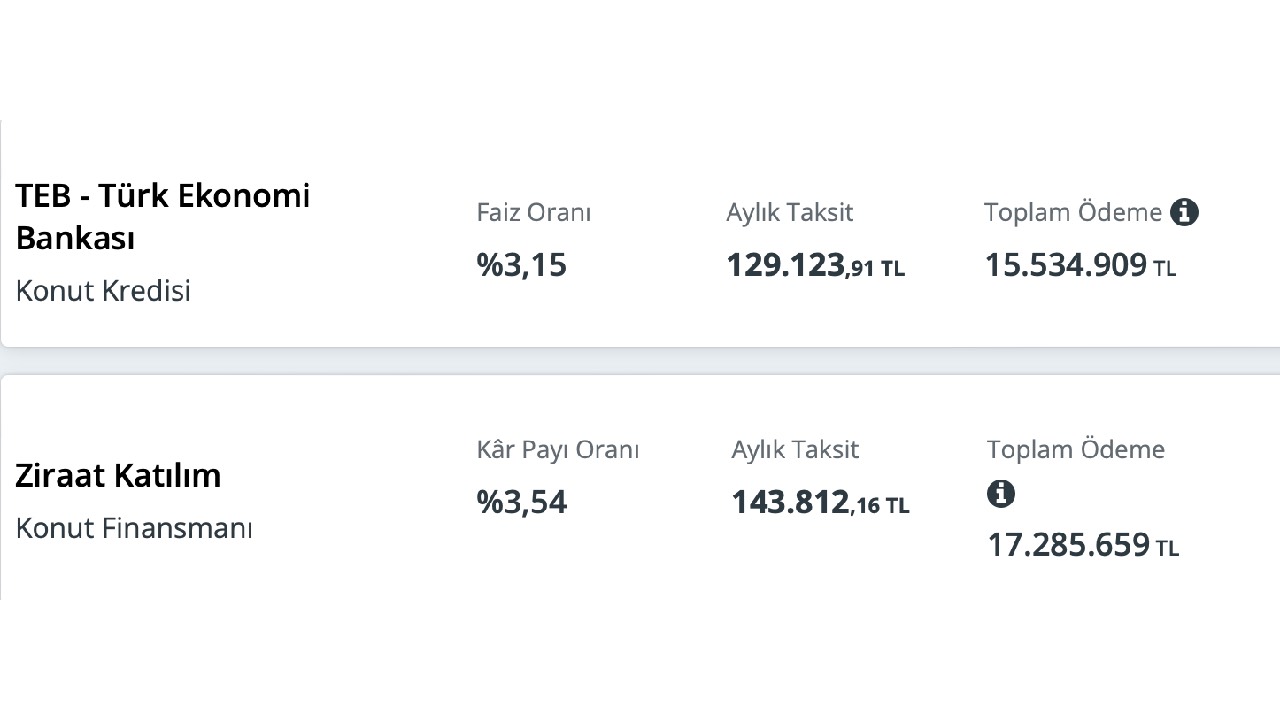Click the 17.285.659 TL total payment
The width and height of the screenshot is (1280, 720).
tap(1083, 545)
